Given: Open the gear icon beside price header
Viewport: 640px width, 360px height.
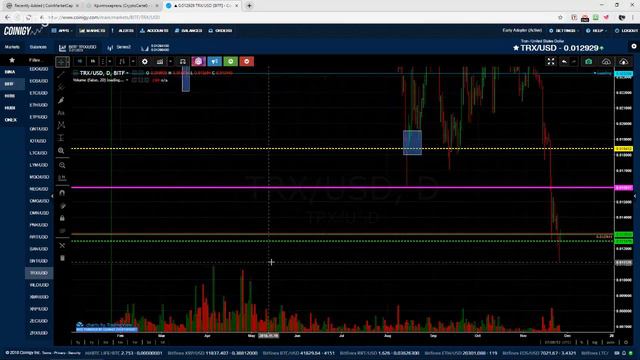Looking at the screenshot, I should tap(633, 47).
